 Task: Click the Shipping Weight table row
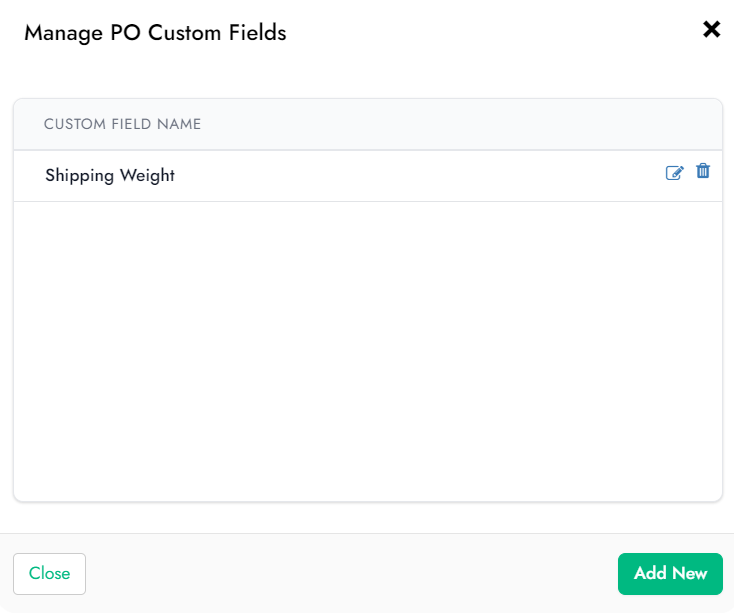tap(368, 176)
